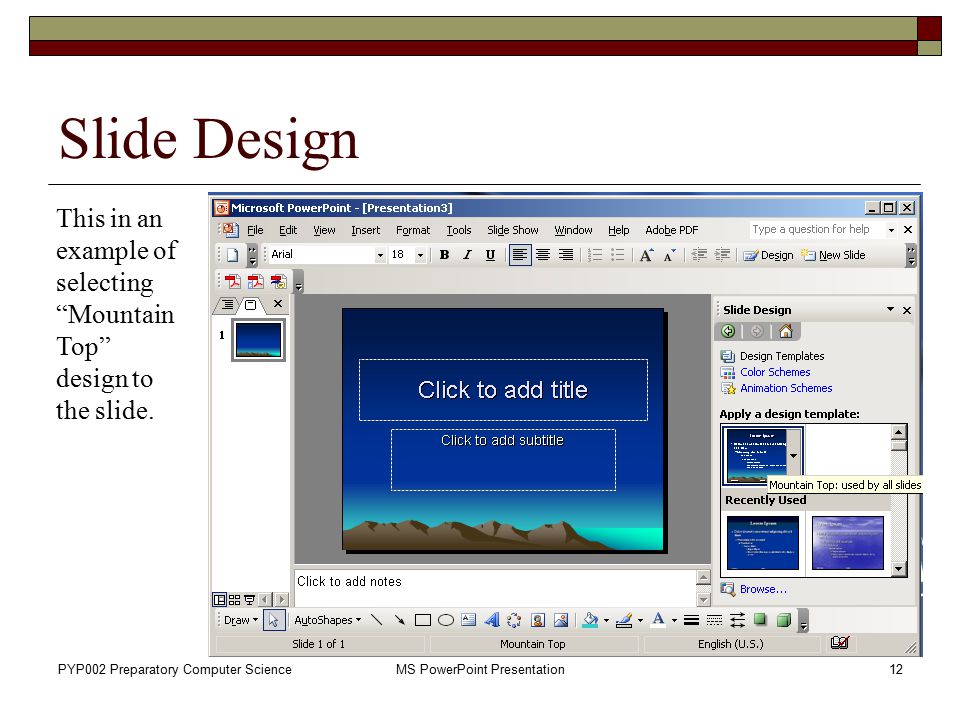Click the Insert WordArt icon
Viewport: 960px width, 720px height.
(x=492, y=620)
